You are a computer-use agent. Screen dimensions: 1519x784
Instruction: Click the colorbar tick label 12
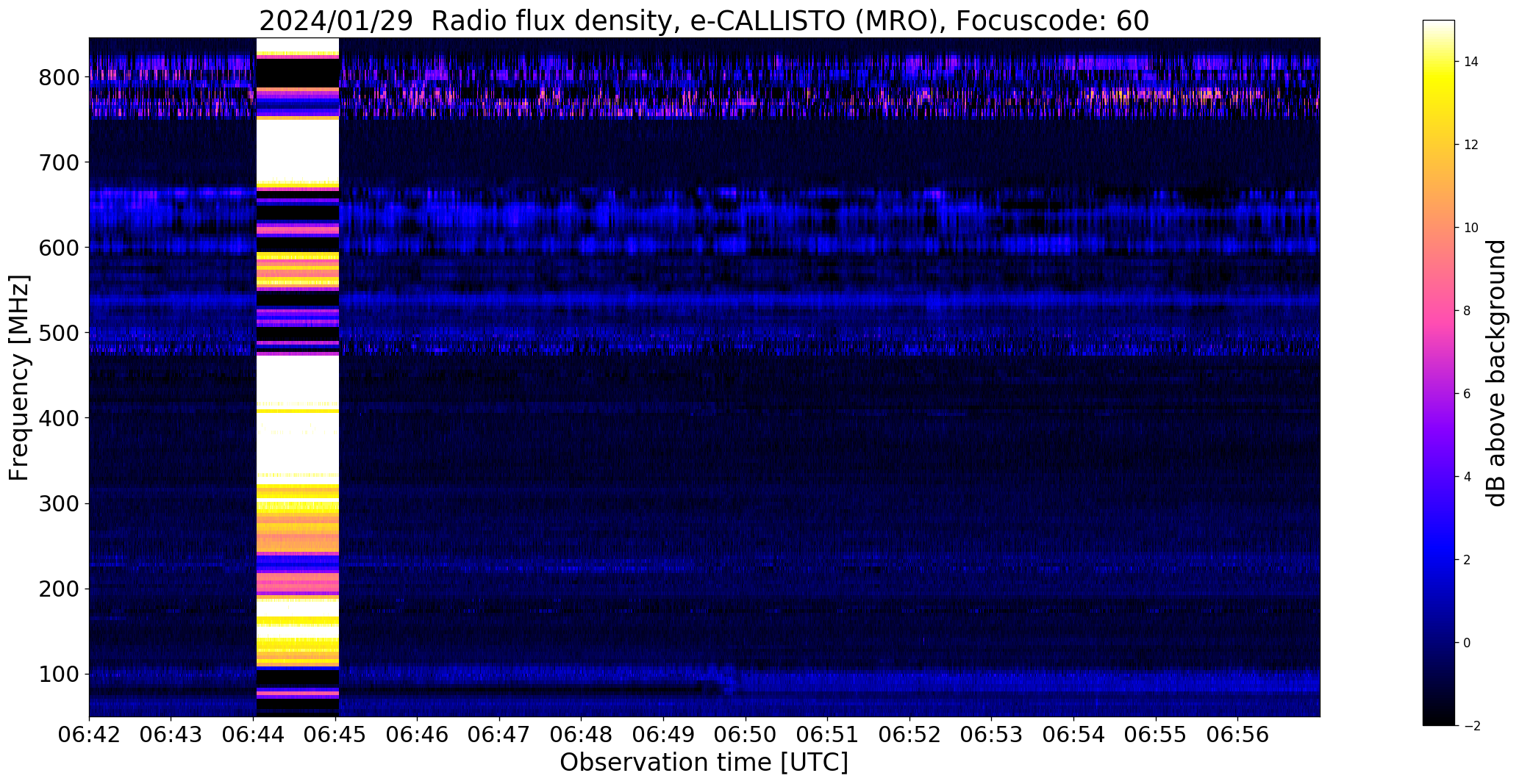(1471, 145)
